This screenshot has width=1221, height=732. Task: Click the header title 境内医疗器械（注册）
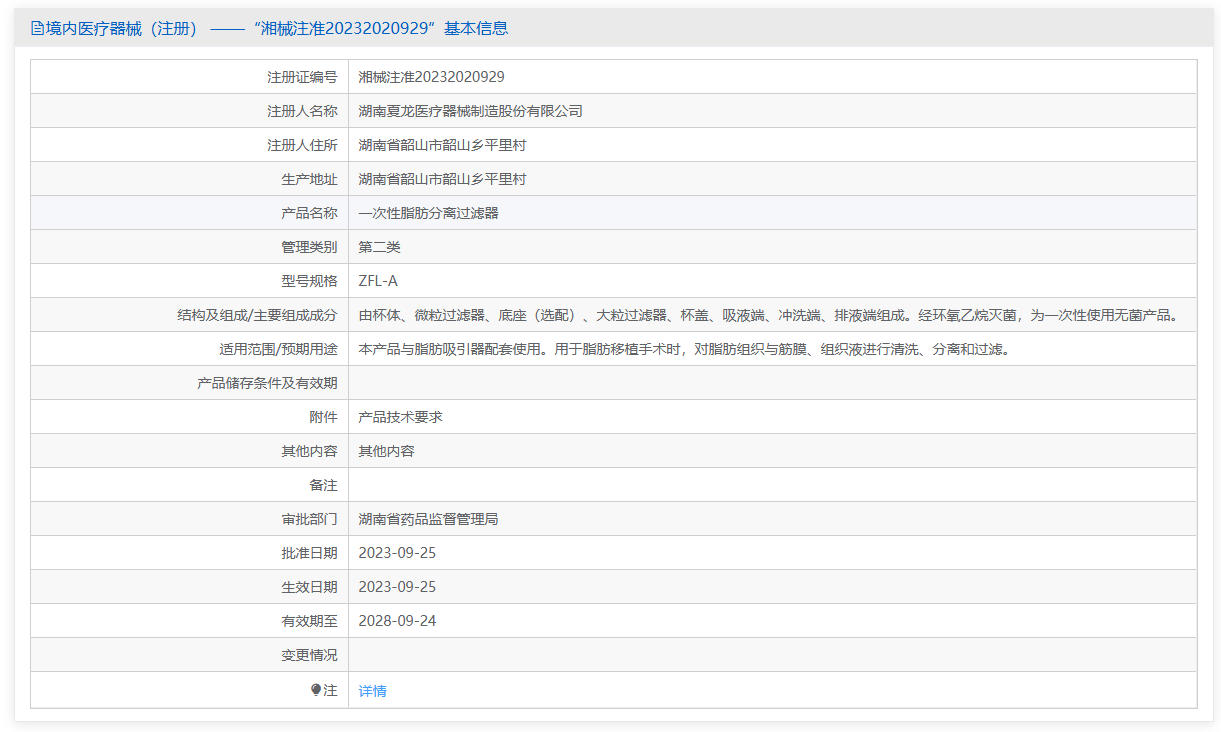pyautogui.click(x=123, y=28)
